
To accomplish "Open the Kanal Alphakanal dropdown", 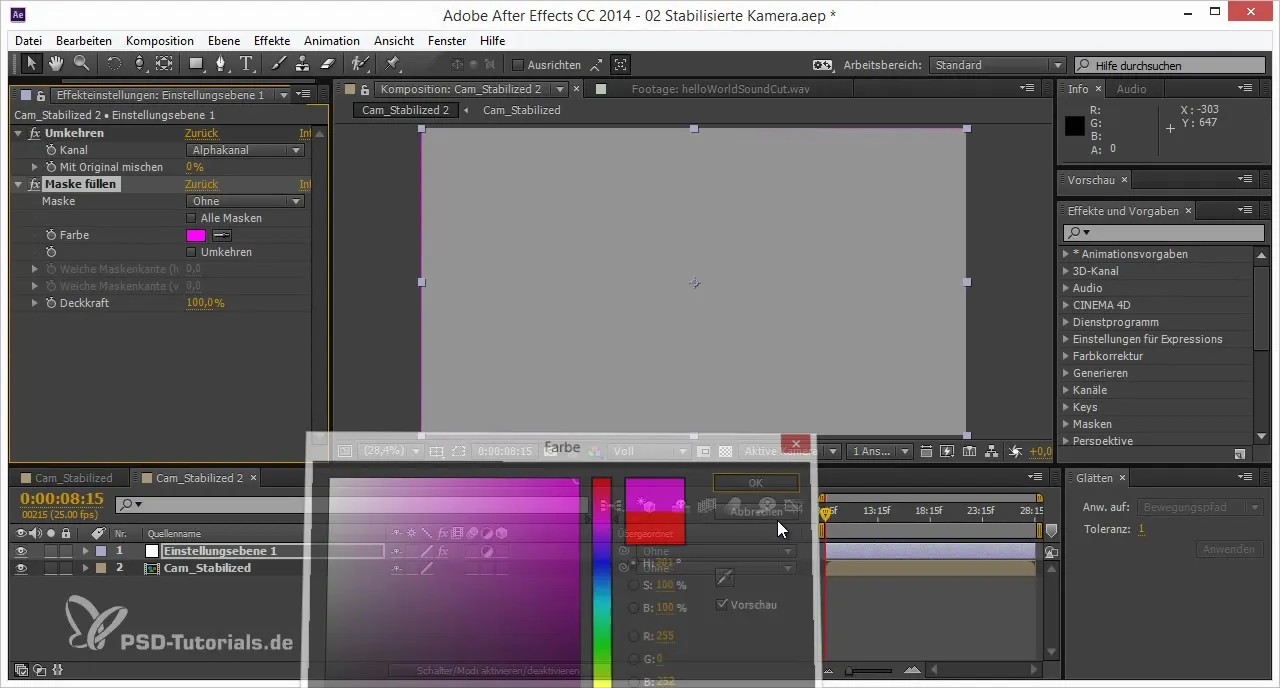I will coord(246,150).
